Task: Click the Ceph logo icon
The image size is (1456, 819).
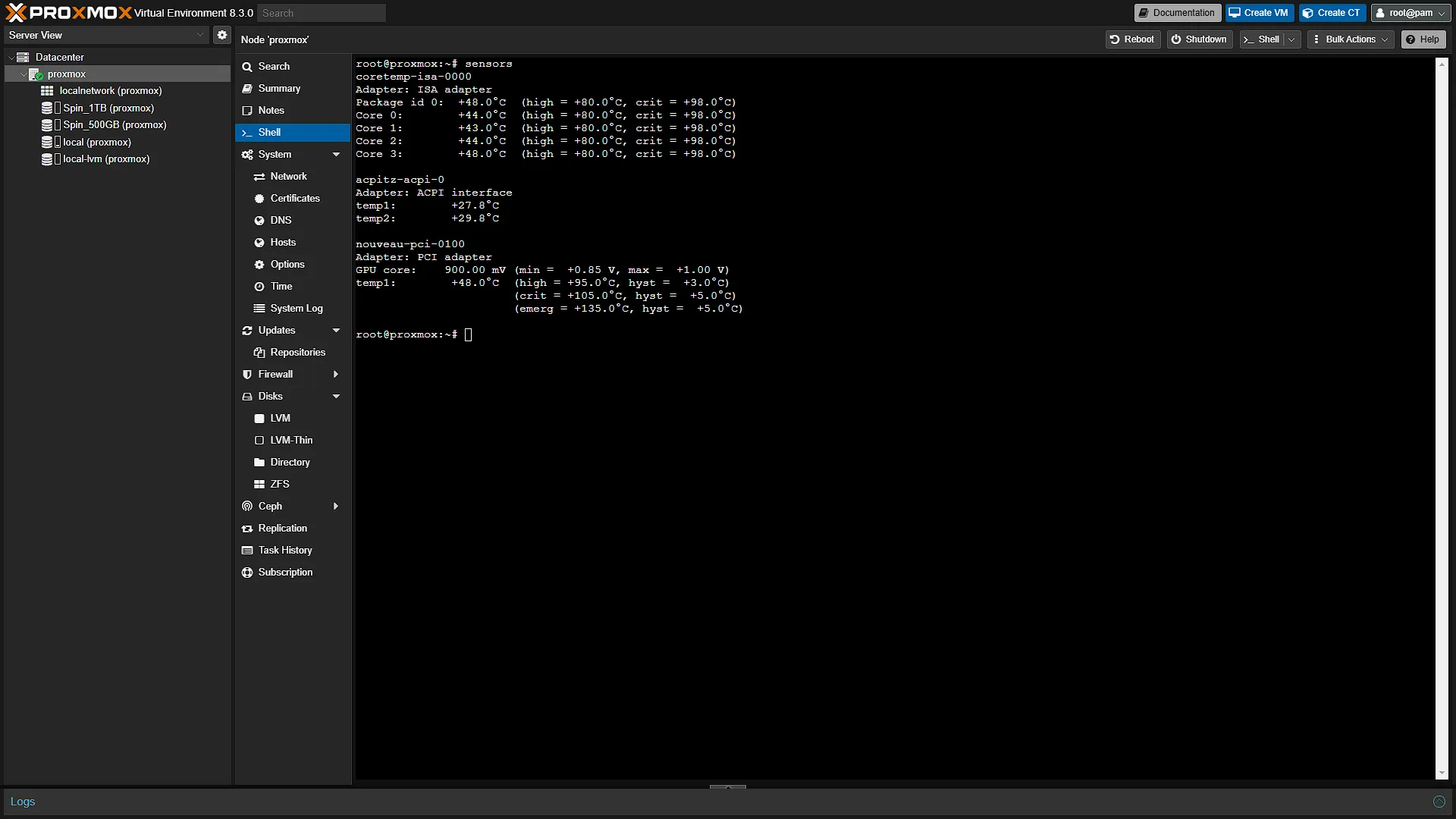Action: 247,507
